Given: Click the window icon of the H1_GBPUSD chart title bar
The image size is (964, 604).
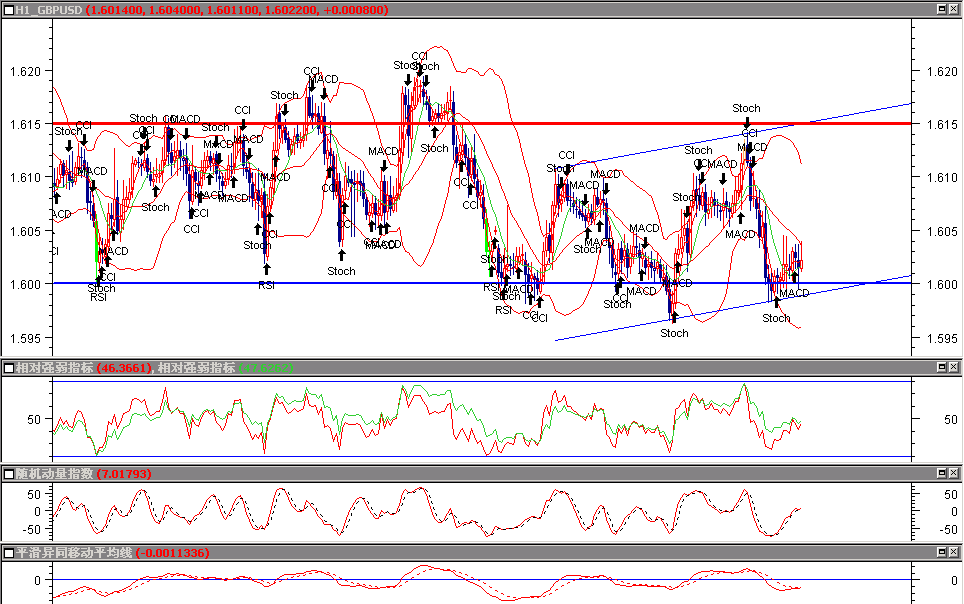Looking at the screenshot, I should coord(9,10).
